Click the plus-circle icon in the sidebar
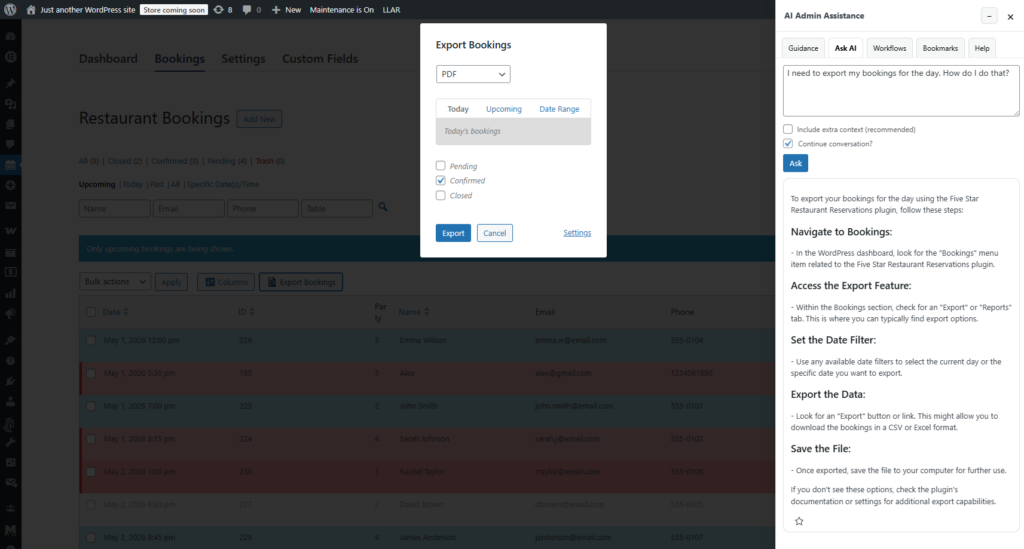Image resolution: width=1024 pixels, height=549 pixels. pos(10,185)
